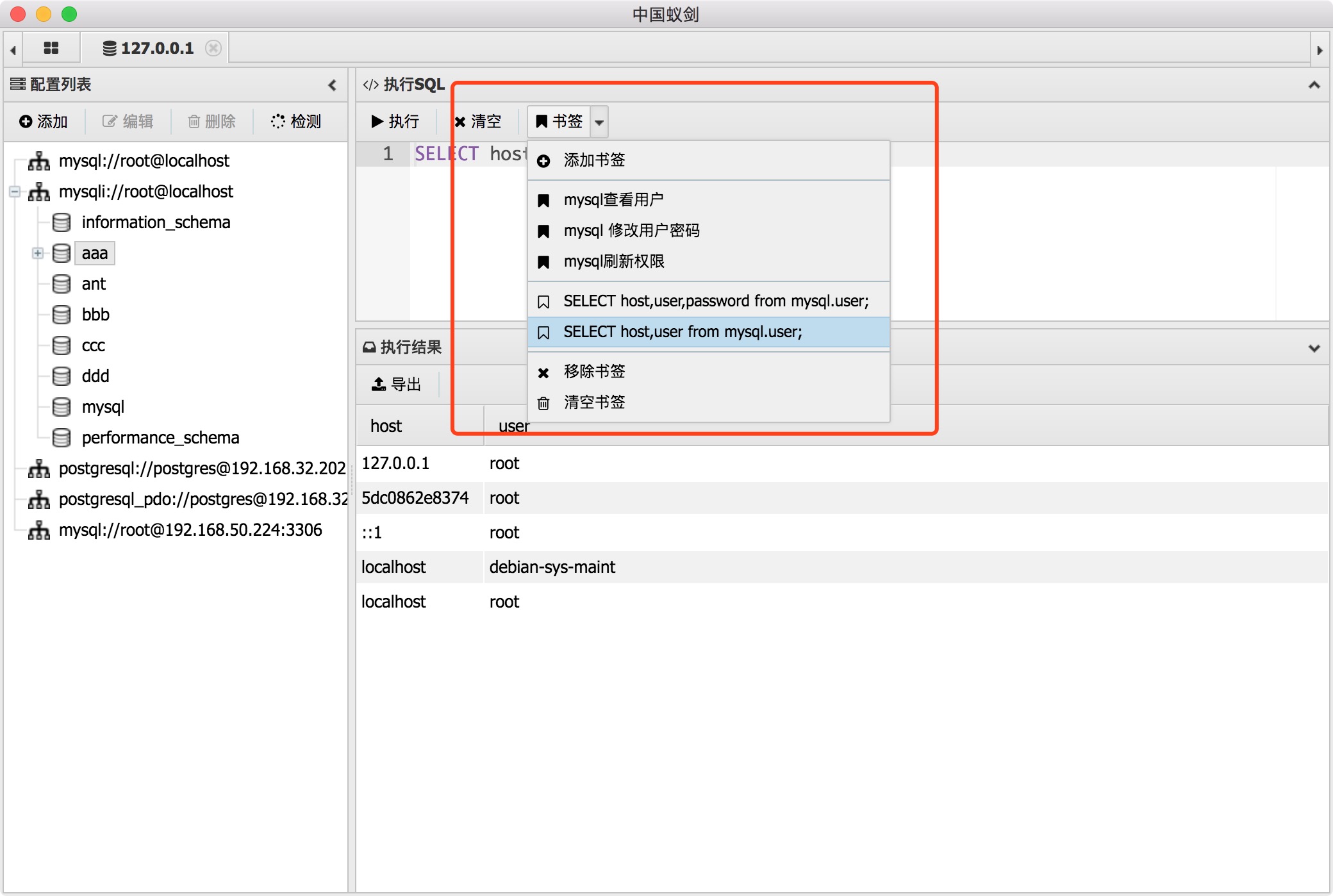Collapse the mysqli://root@localhost tree node
1333x896 pixels.
(15, 191)
